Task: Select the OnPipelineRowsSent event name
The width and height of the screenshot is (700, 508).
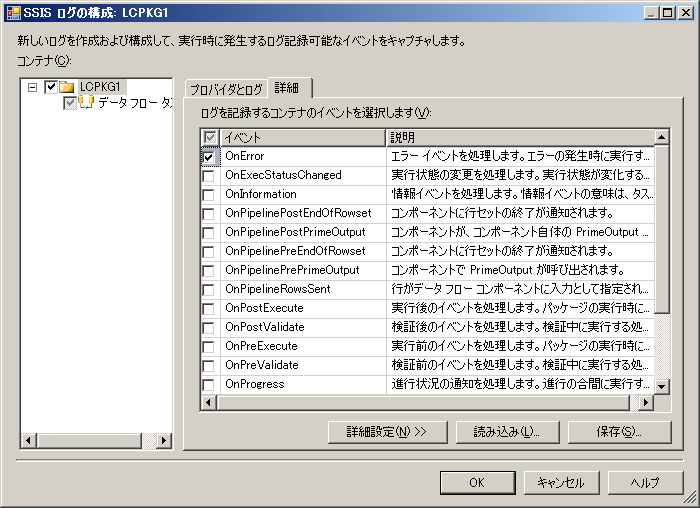Action: pos(278,289)
